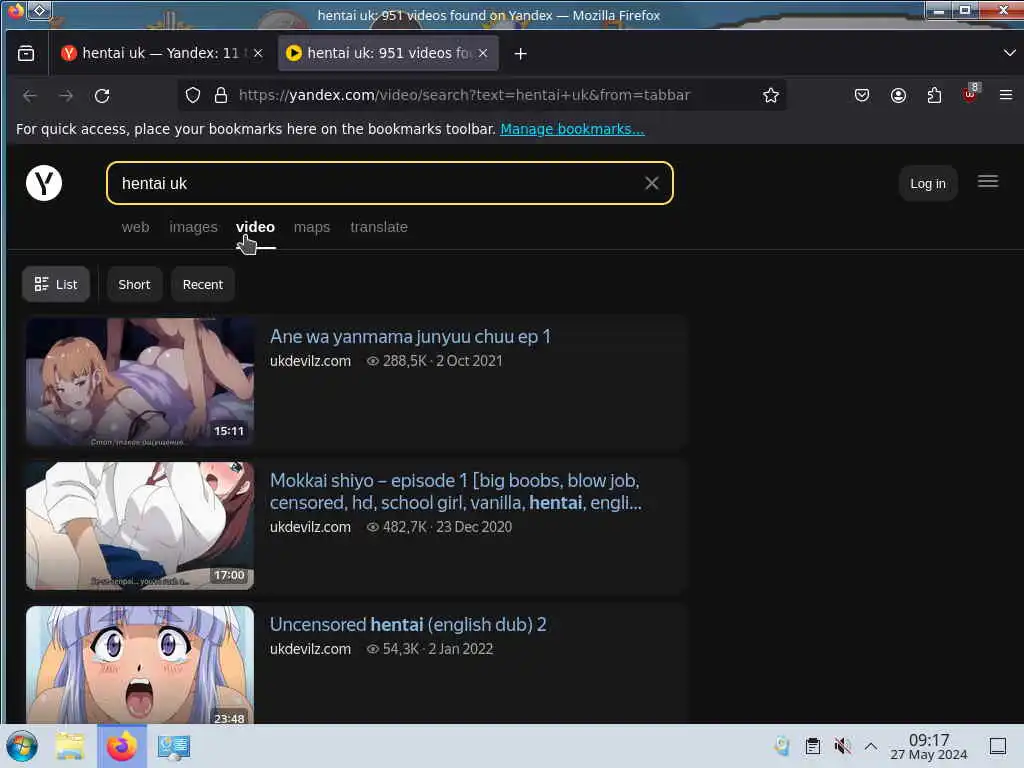This screenshot has width=1024, height=768.
Task: Open the Firefox account menu
Action: [898, 95]
